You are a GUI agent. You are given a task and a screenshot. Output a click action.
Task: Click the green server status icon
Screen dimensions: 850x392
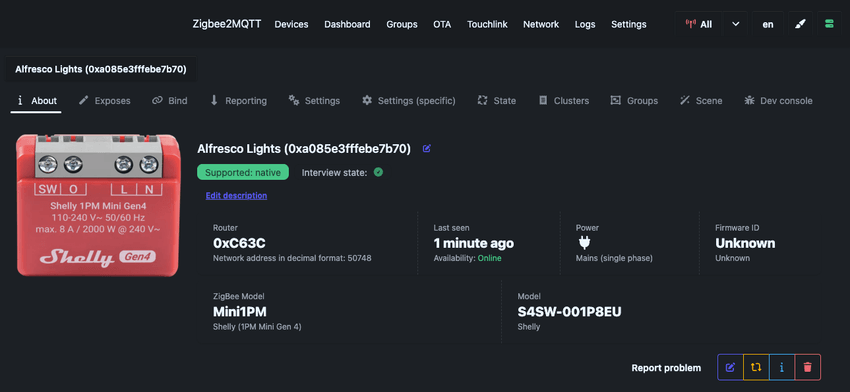(x=829, y=24)
